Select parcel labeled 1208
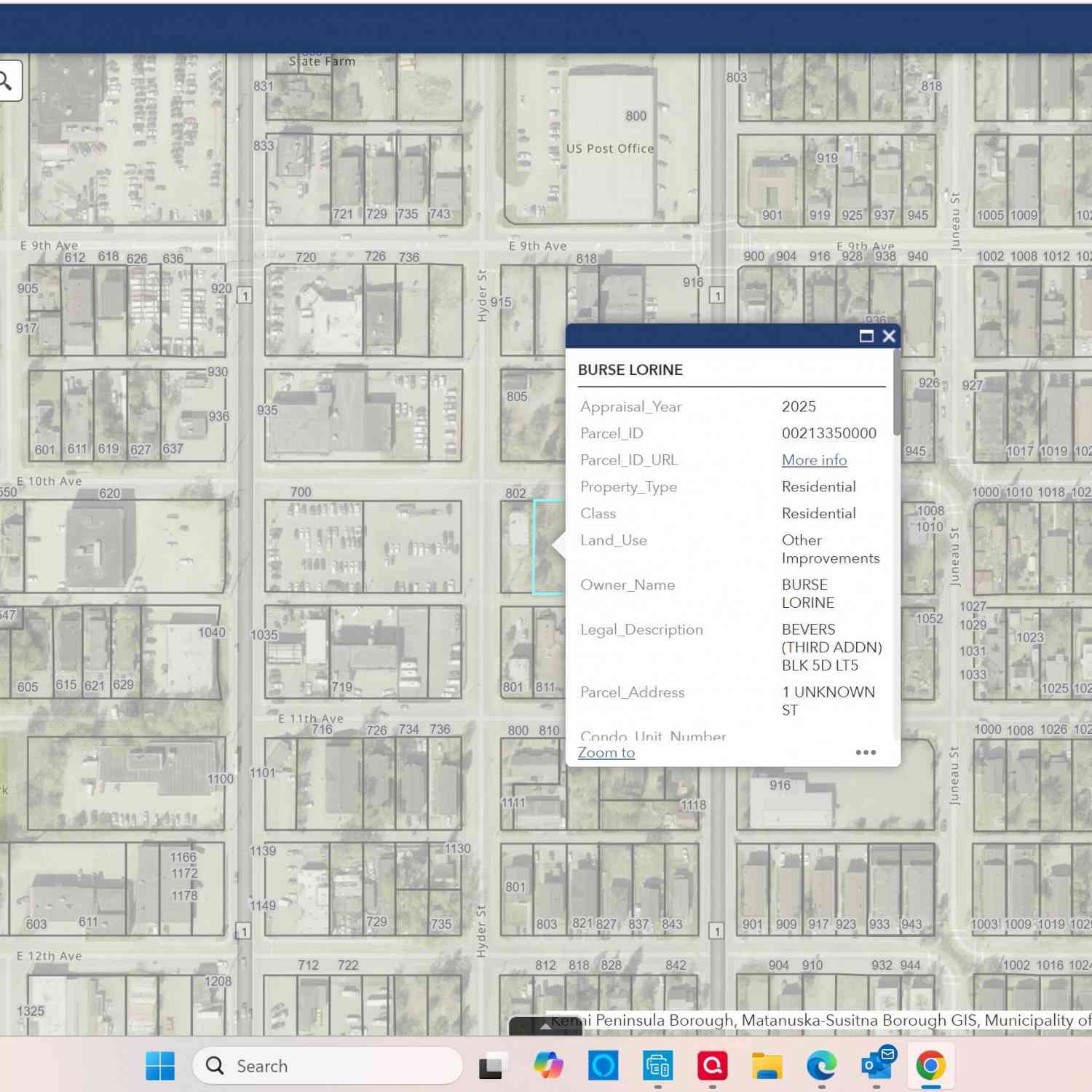 (218, 981)
